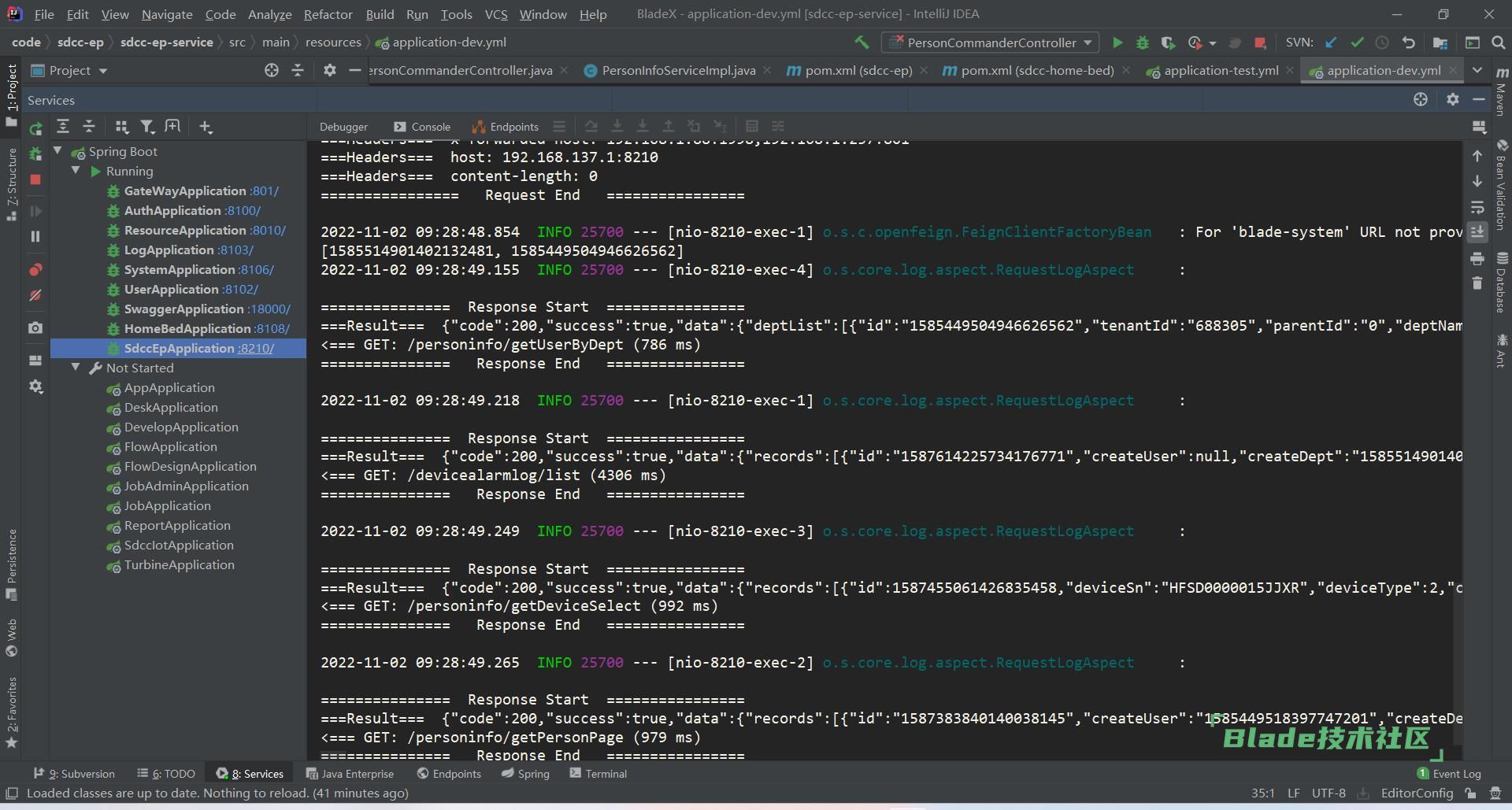Click up arrow icon beside console
This screenshot has height=810, width=1512.
pyautogui.click(x=1477, y=156)
